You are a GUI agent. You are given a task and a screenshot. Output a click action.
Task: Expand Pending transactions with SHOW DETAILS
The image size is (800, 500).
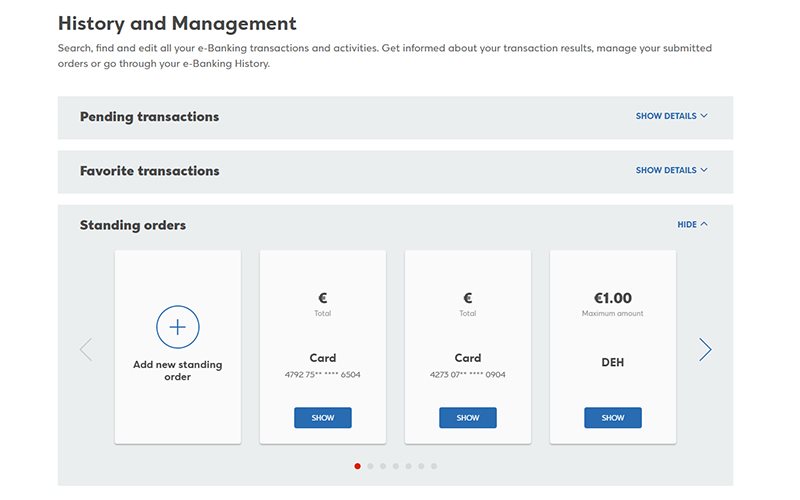click(x=671, y=116)
